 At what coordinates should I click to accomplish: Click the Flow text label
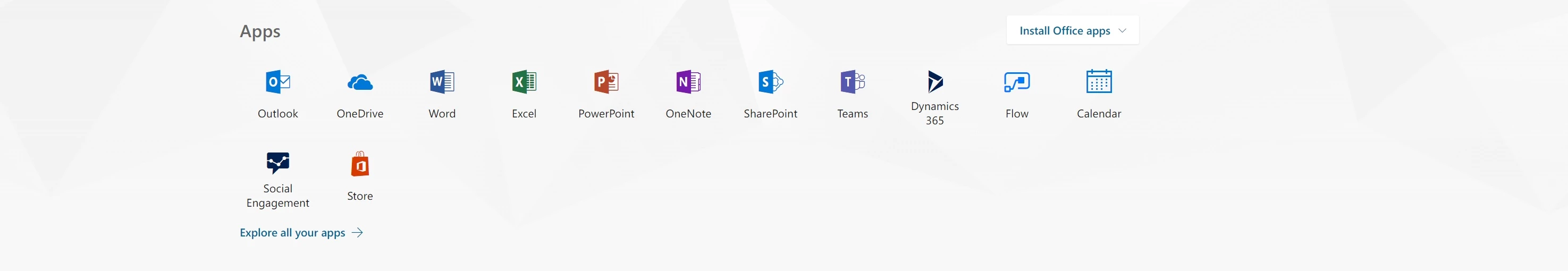tap(1017, 114)
